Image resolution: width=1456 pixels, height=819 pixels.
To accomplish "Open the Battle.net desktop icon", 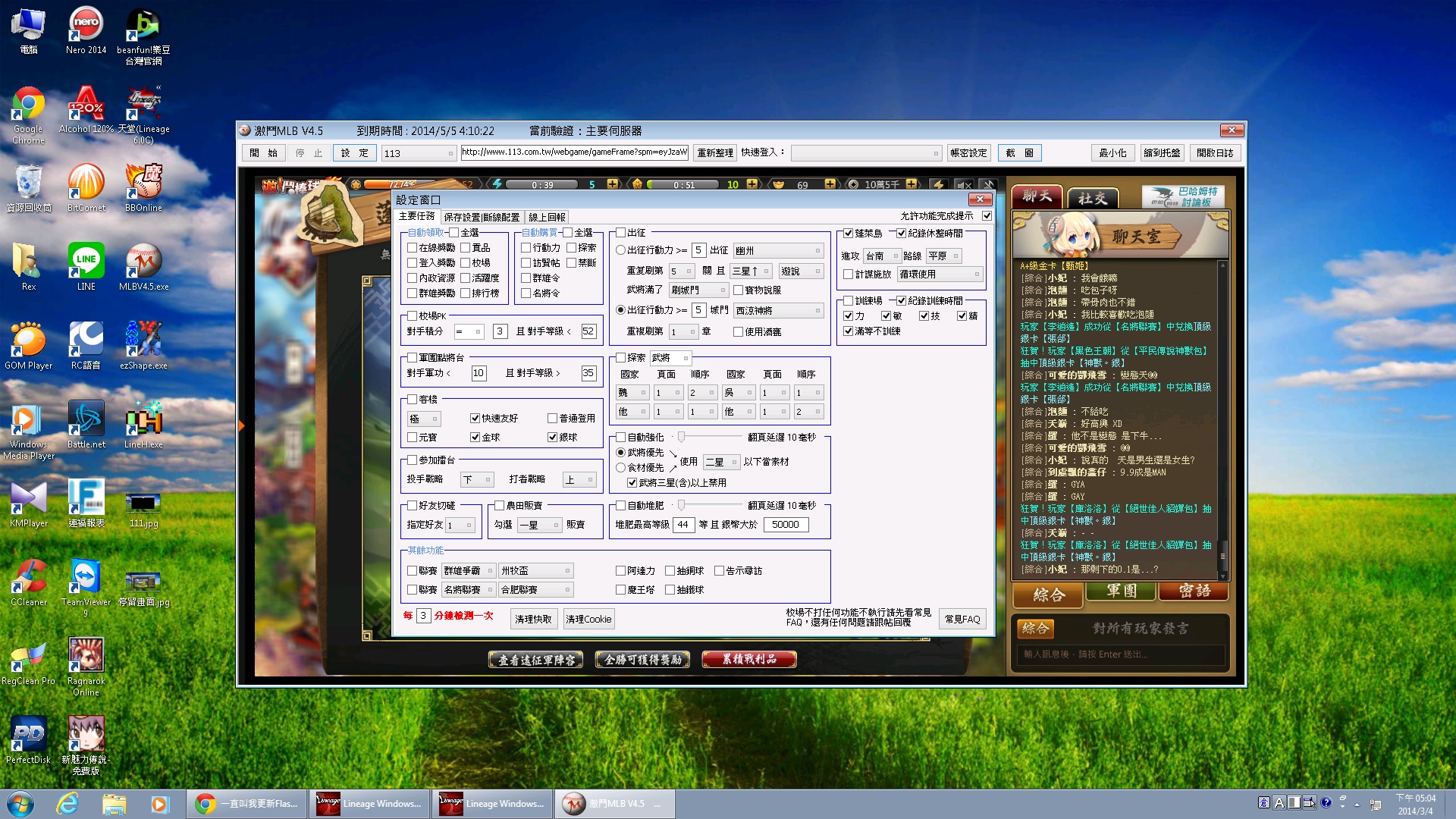I will point(86,425).
